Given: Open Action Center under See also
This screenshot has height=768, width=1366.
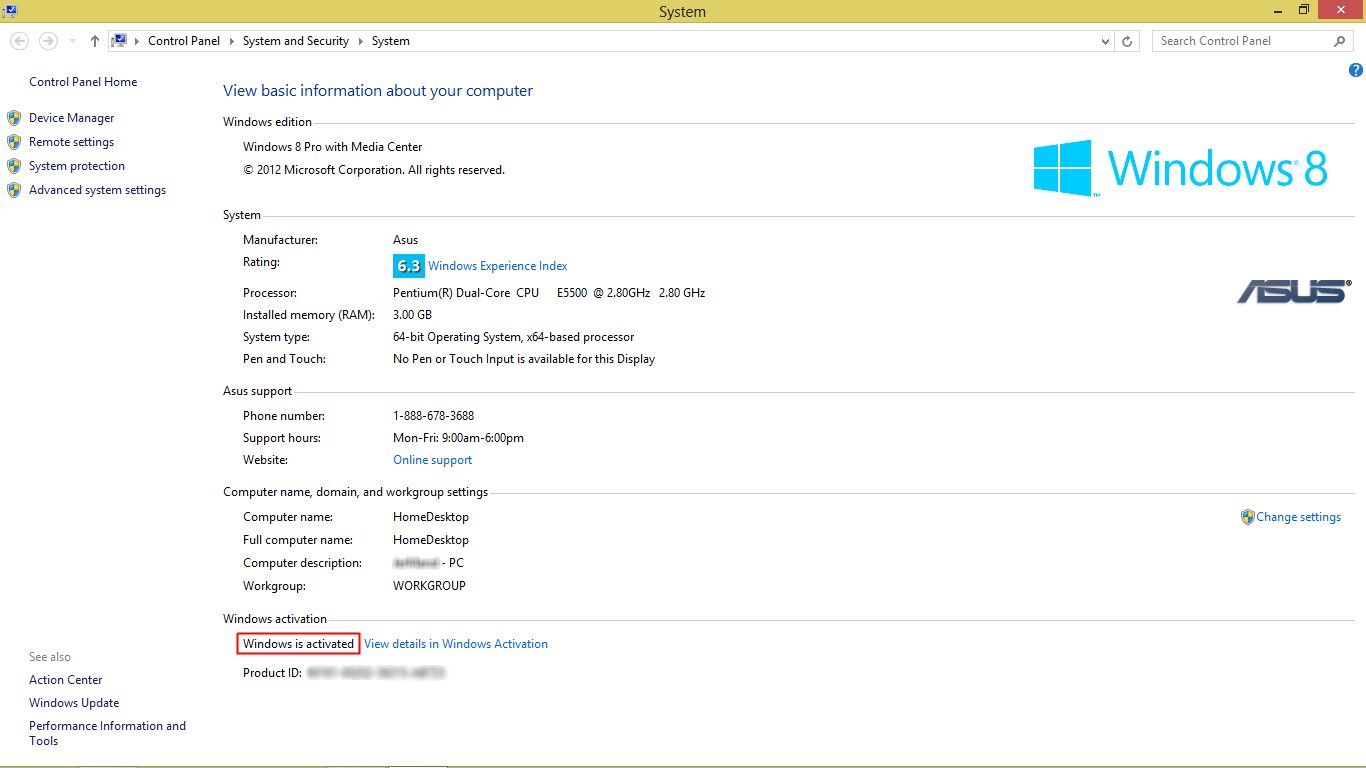Looking at the screenshot, I should (x=66, y=680).
